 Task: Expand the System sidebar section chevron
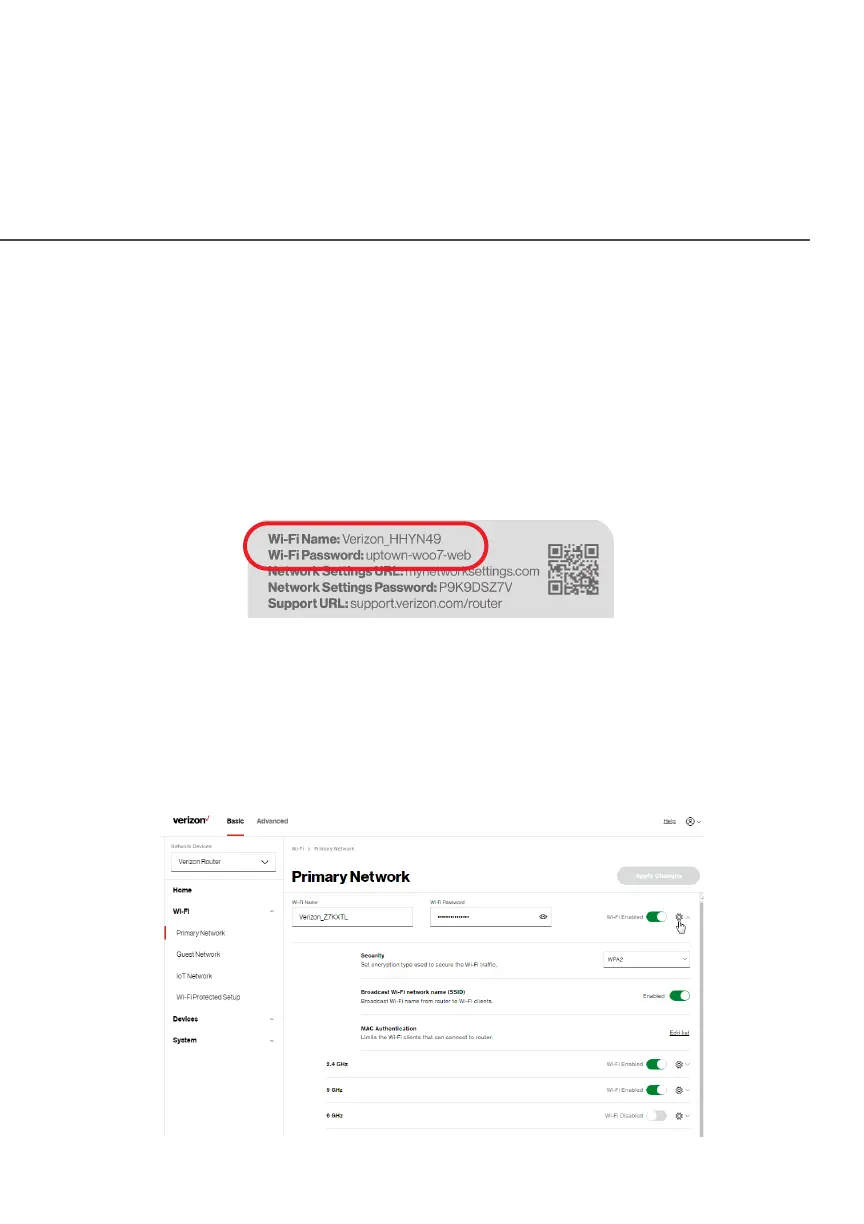click(x=271, y=1041)
